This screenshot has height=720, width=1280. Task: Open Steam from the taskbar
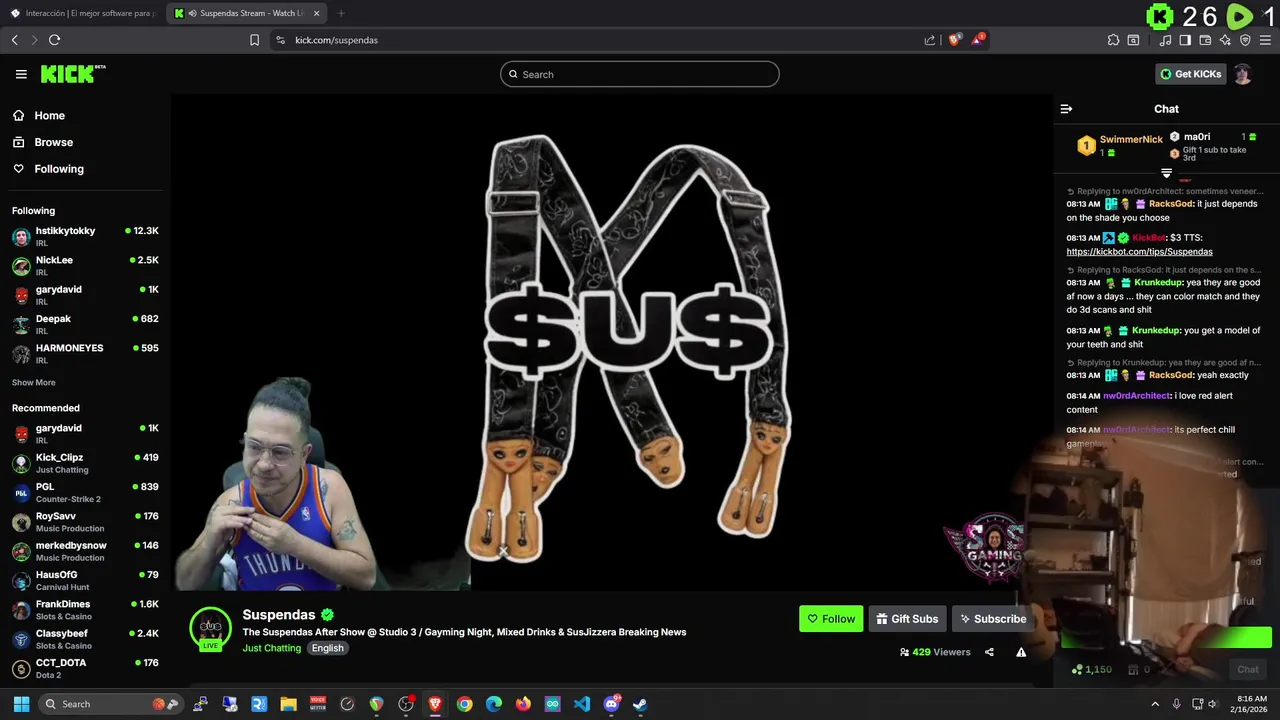(x=640, y=704)
